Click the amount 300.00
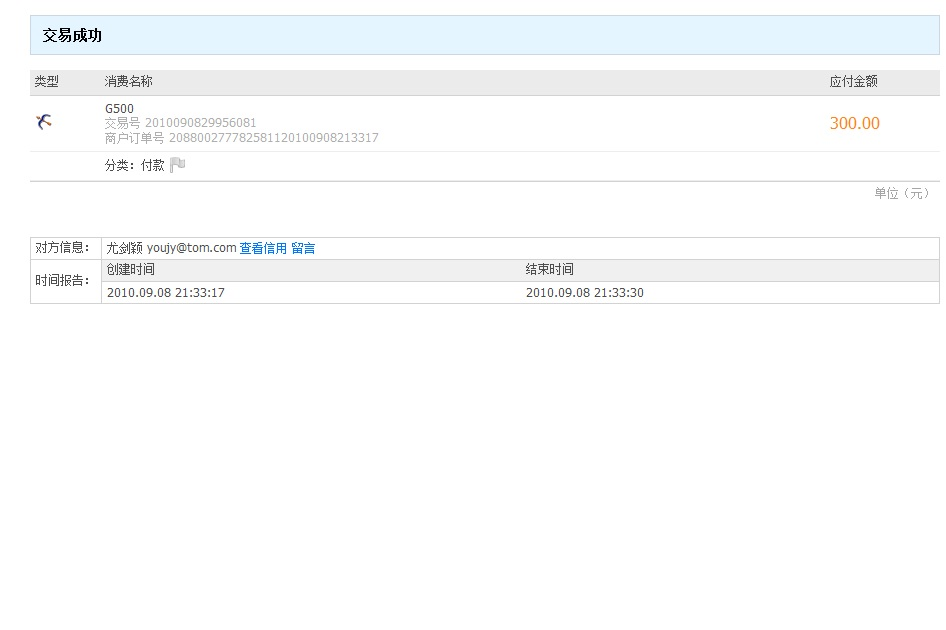 [x=854, y=124]
